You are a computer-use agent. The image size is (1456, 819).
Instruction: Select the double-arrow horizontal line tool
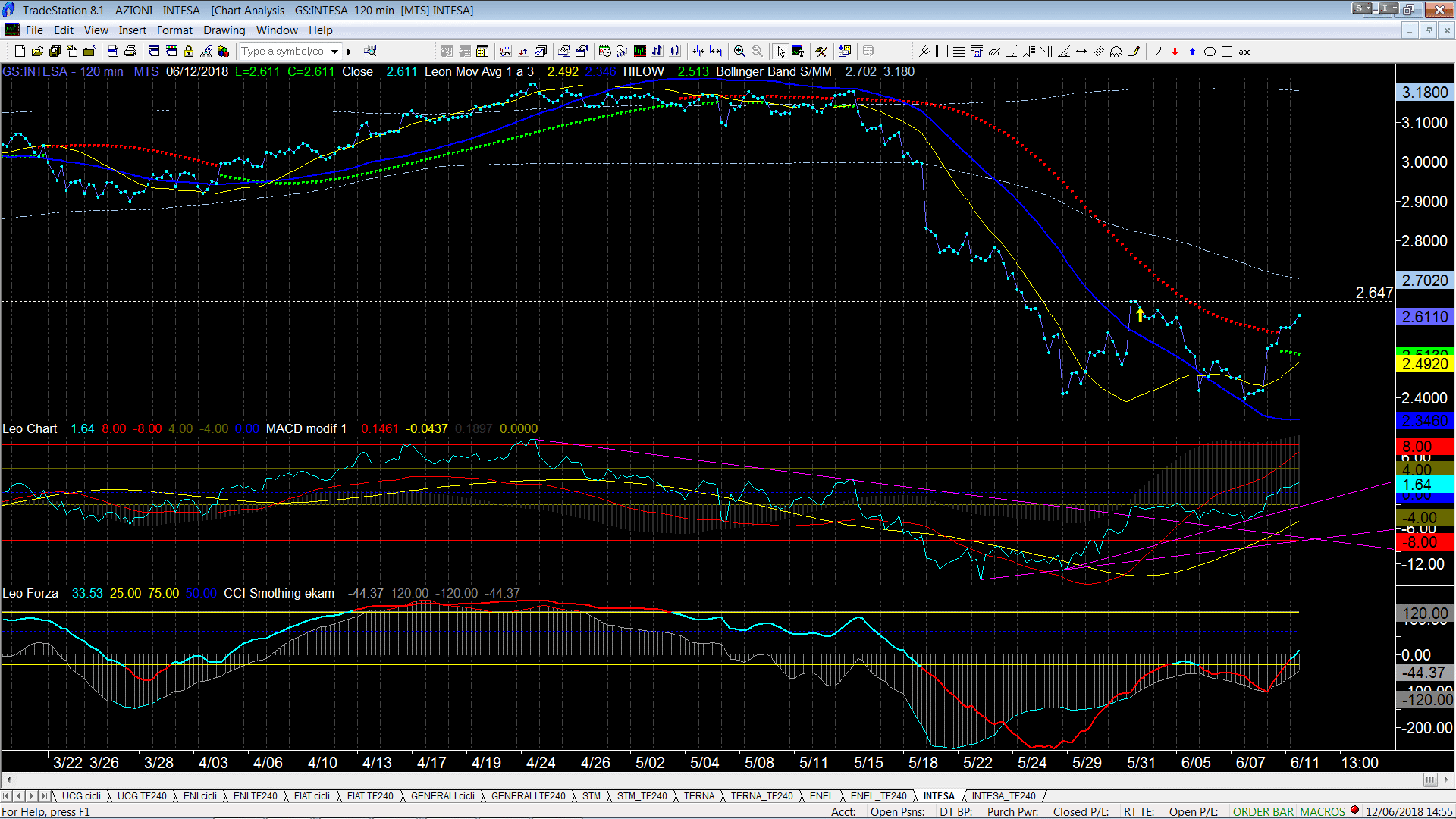[x=1081, y=52]
